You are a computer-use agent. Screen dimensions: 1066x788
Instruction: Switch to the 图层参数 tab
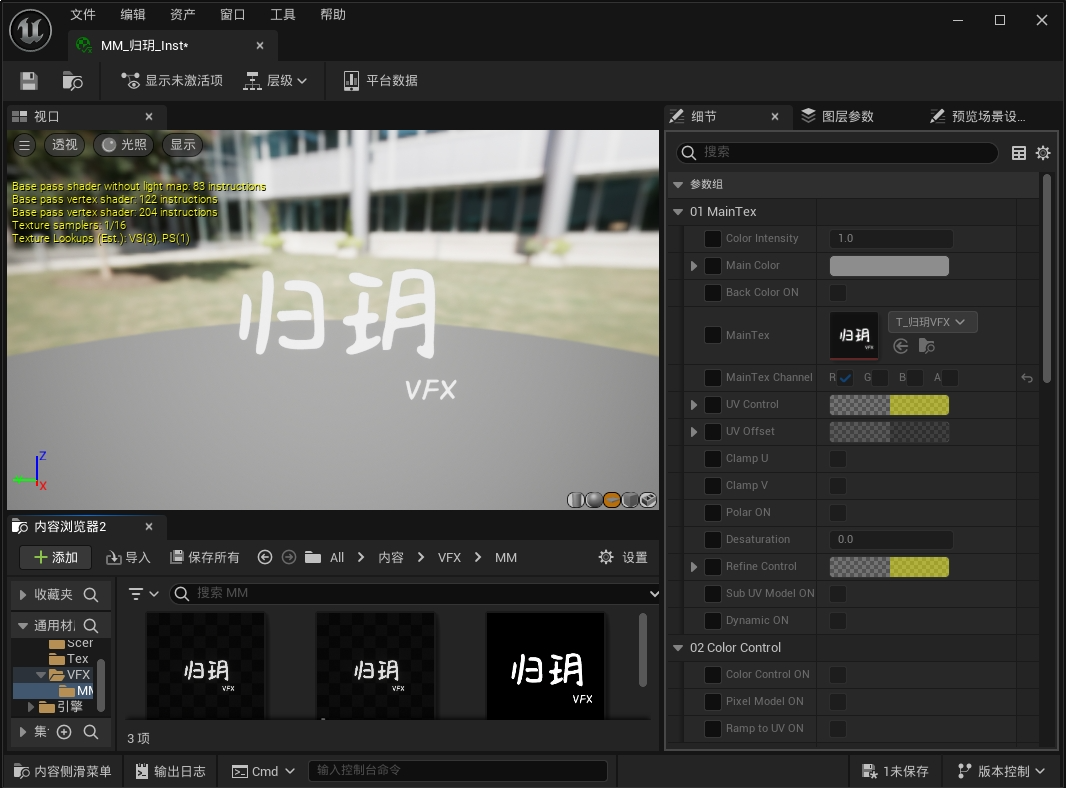pos(838,117)
